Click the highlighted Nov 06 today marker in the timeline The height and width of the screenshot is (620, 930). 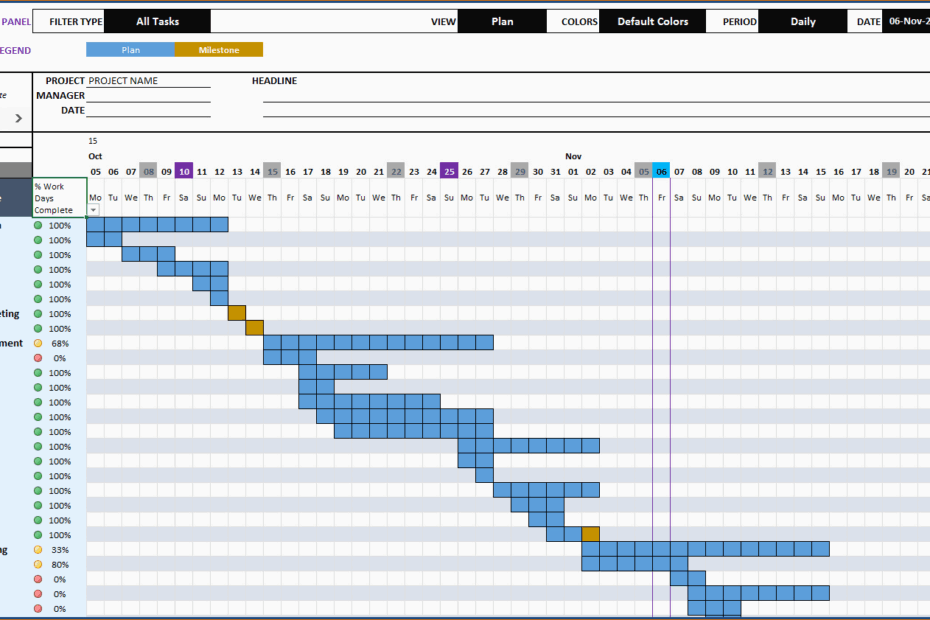coord(661,171)
